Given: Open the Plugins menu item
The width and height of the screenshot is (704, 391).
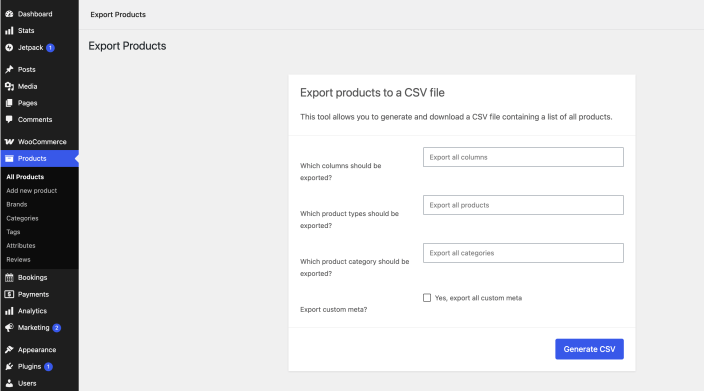Looking at the screenshot, I should [x=40, y=366].
